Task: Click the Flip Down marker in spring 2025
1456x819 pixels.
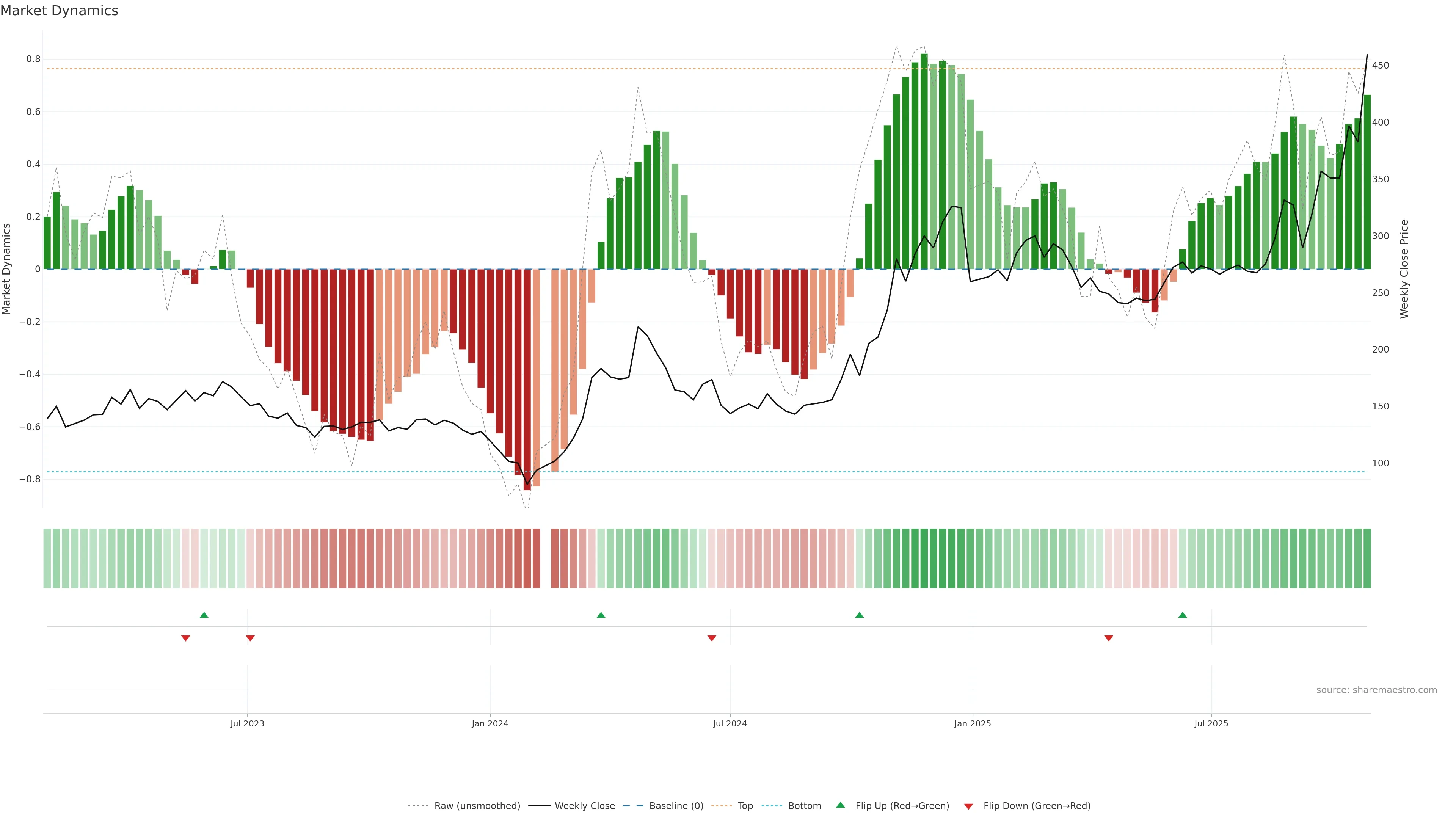Action: pos(1108,638)
